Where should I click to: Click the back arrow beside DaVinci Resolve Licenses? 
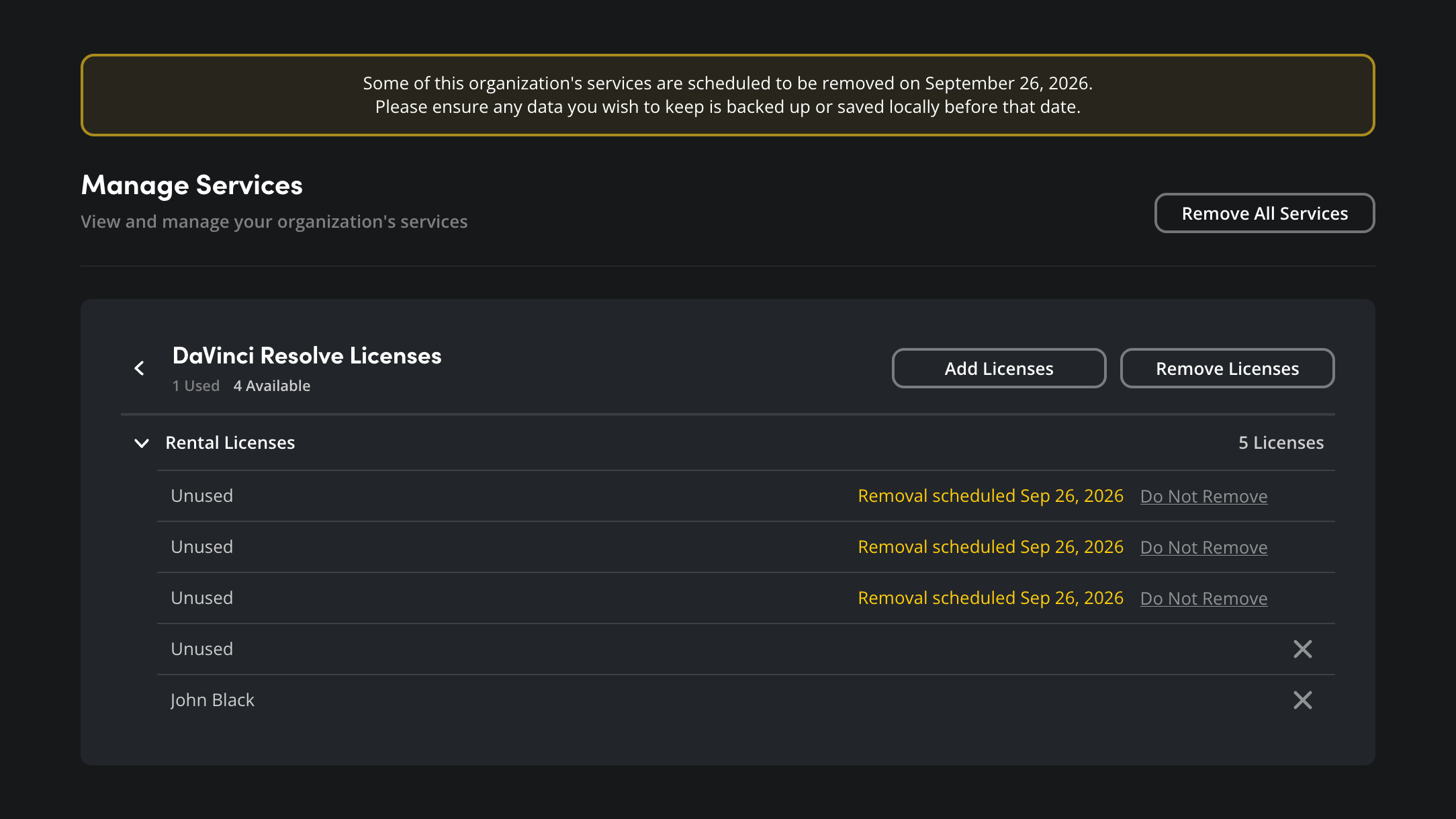(x=139, y=368)
